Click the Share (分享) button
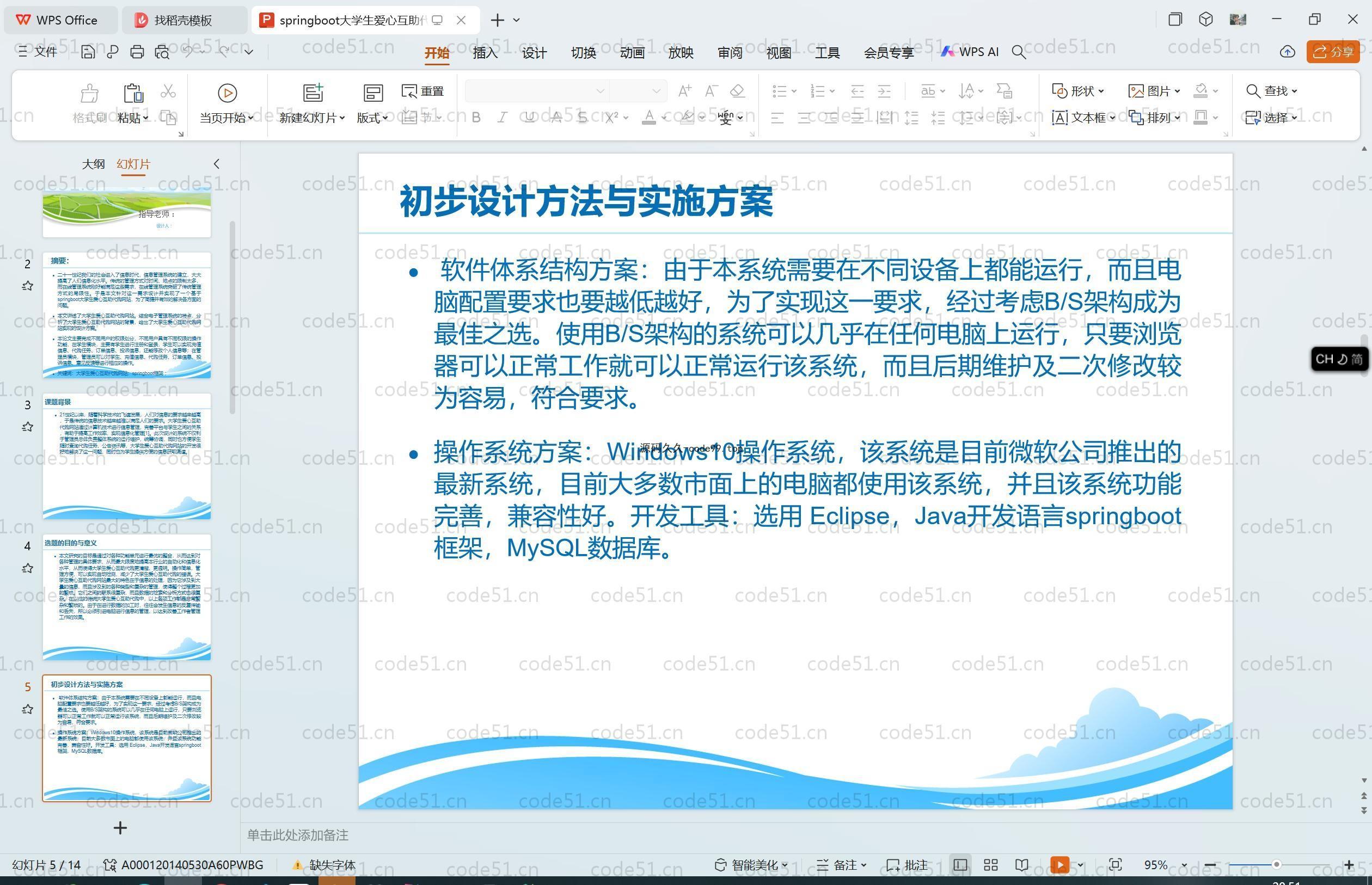The image size is (1372, 885). click(1333, 52)
